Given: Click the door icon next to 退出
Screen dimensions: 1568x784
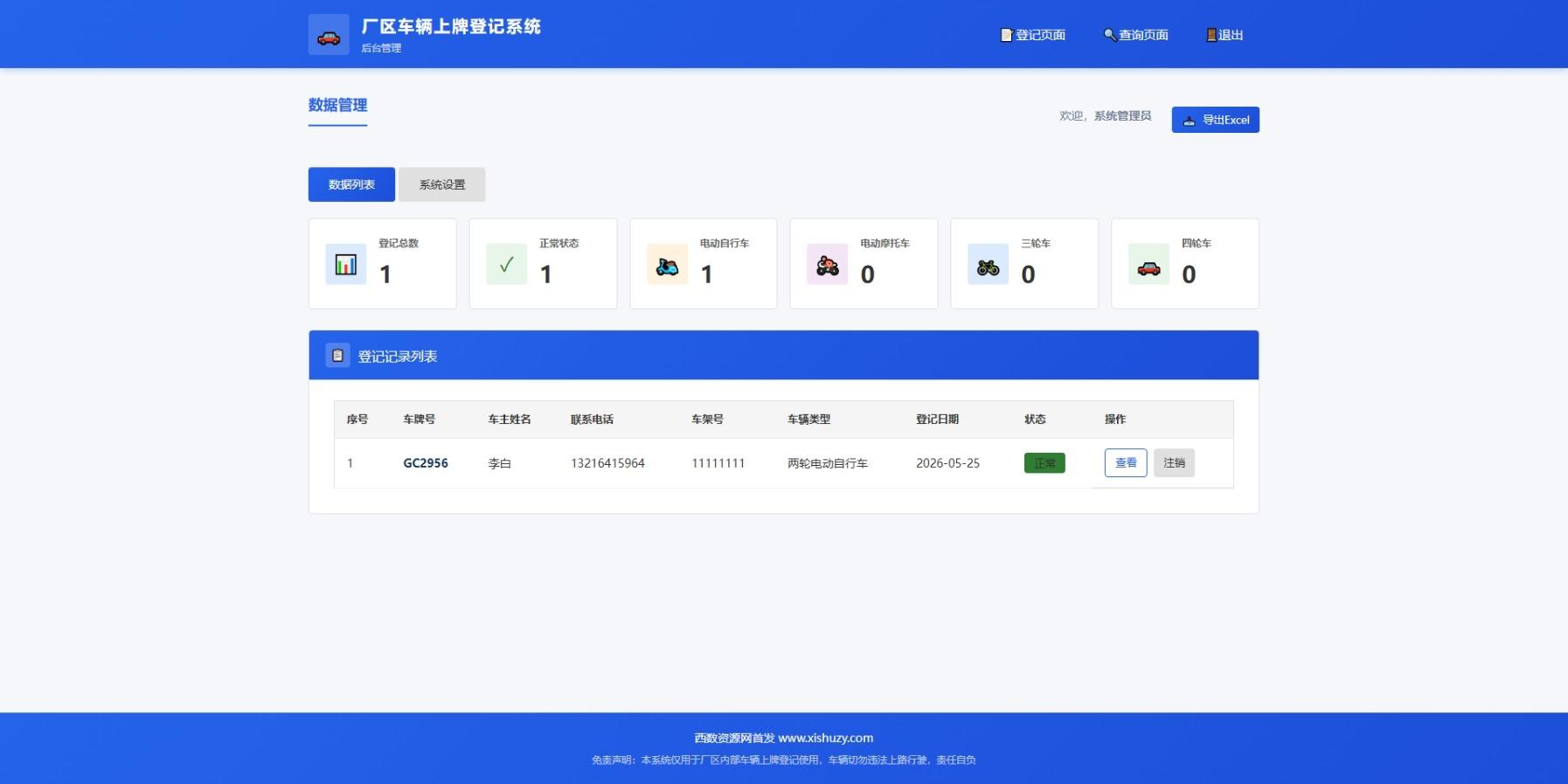Looking at the screenshot, I should 1211,35.
